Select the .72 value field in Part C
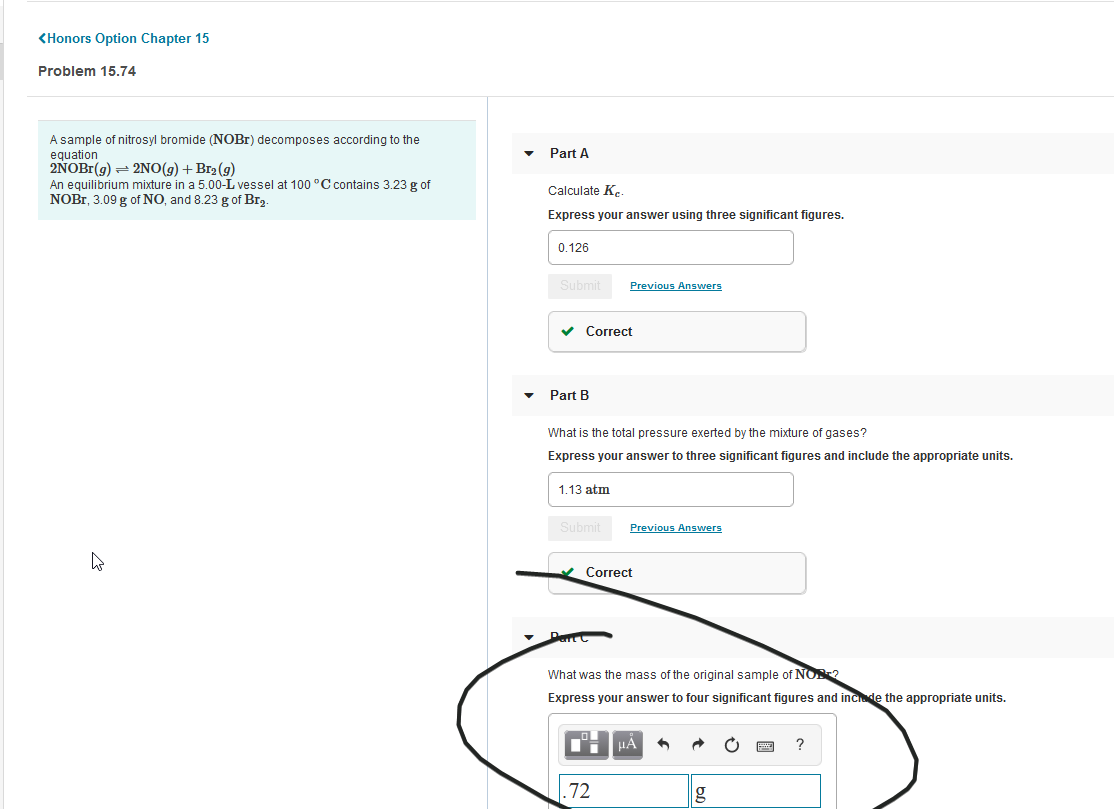 (623, 790)
